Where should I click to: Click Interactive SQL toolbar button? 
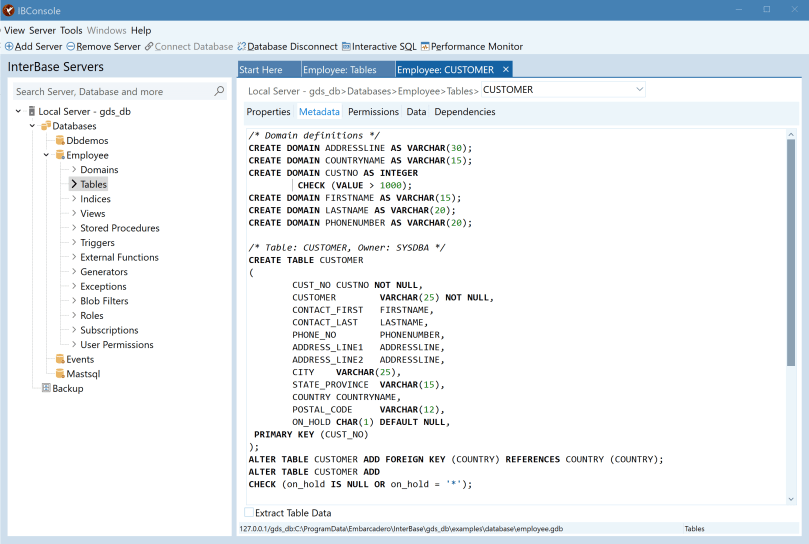point(379,46)
